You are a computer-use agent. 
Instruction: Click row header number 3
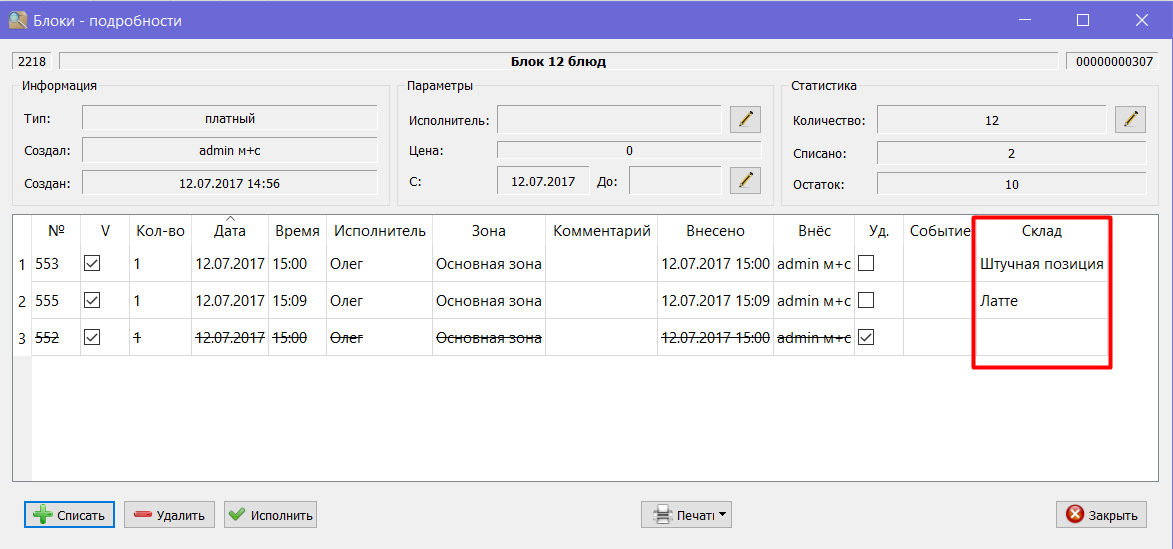[22, 339]
